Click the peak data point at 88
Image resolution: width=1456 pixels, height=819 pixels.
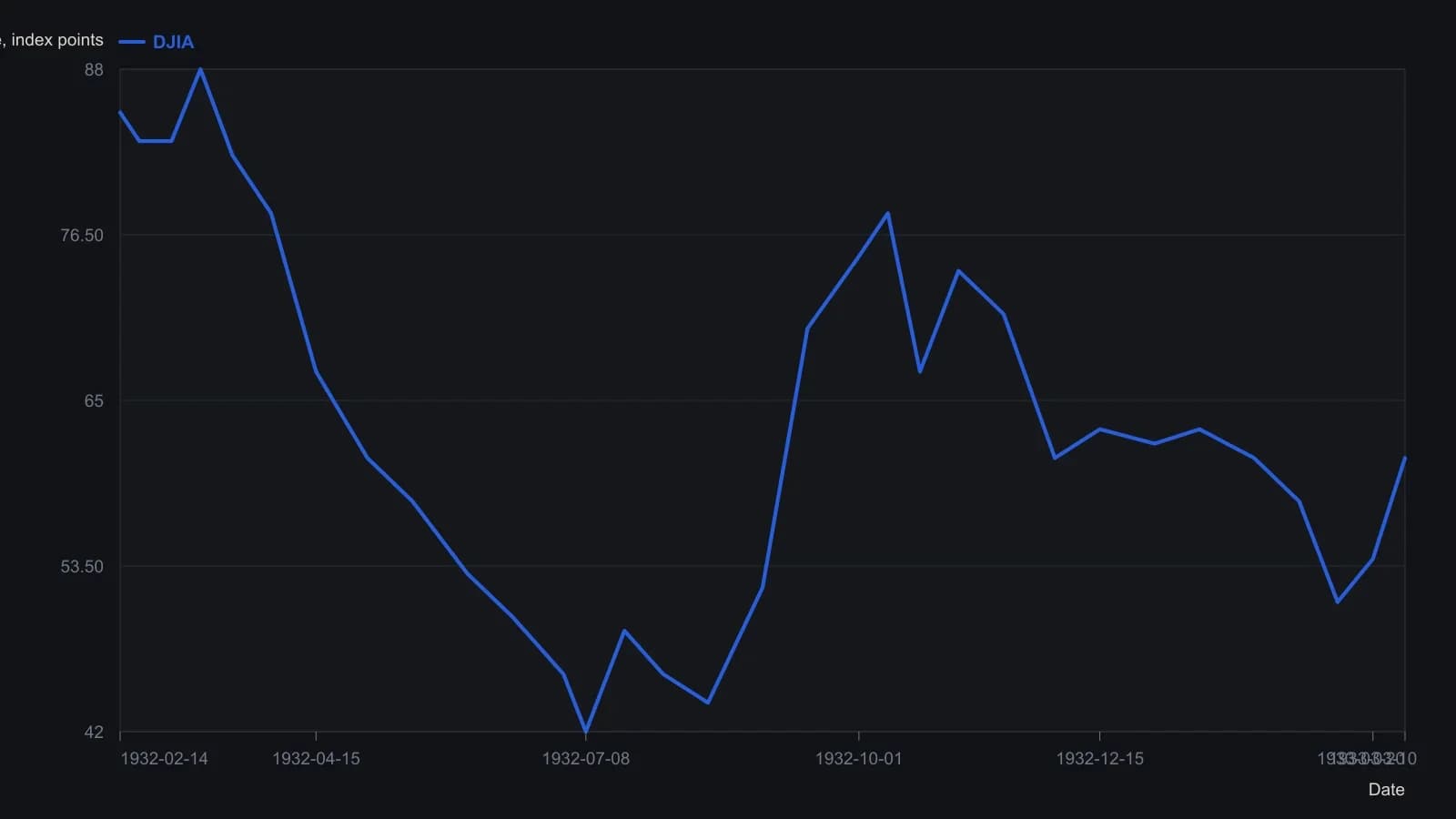coord(200,69)
